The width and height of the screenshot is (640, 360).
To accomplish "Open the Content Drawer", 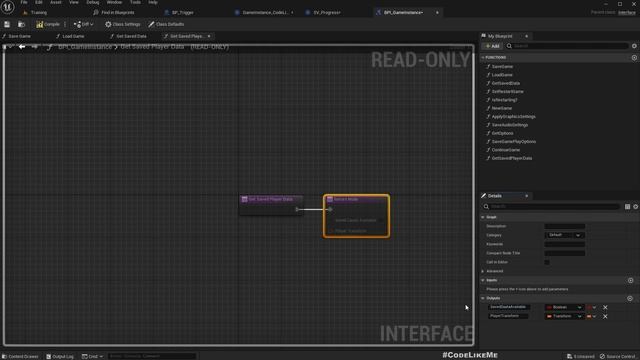I will [x=20, y=356].
